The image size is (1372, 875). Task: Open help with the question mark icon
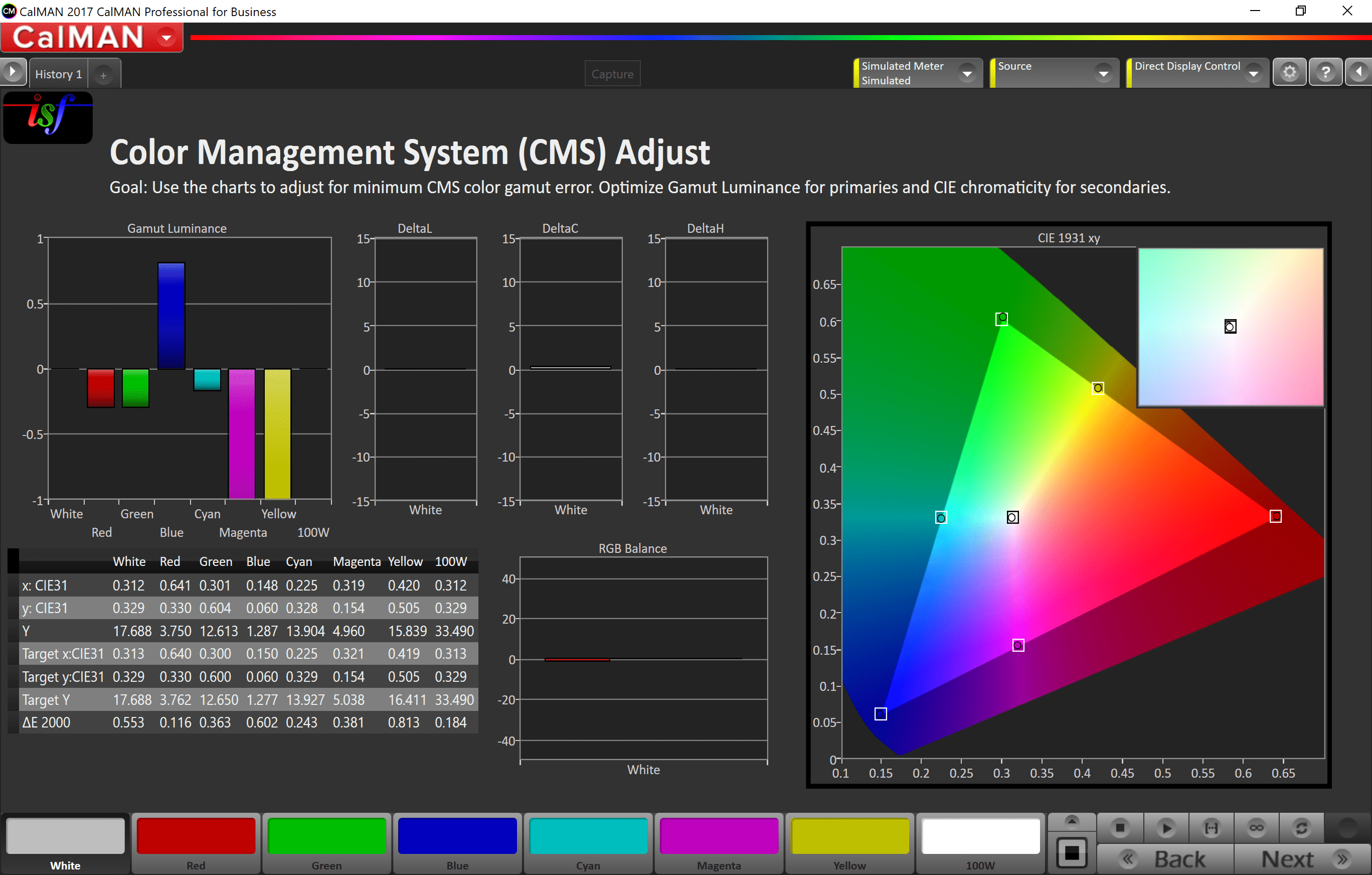click(1325, 72)
